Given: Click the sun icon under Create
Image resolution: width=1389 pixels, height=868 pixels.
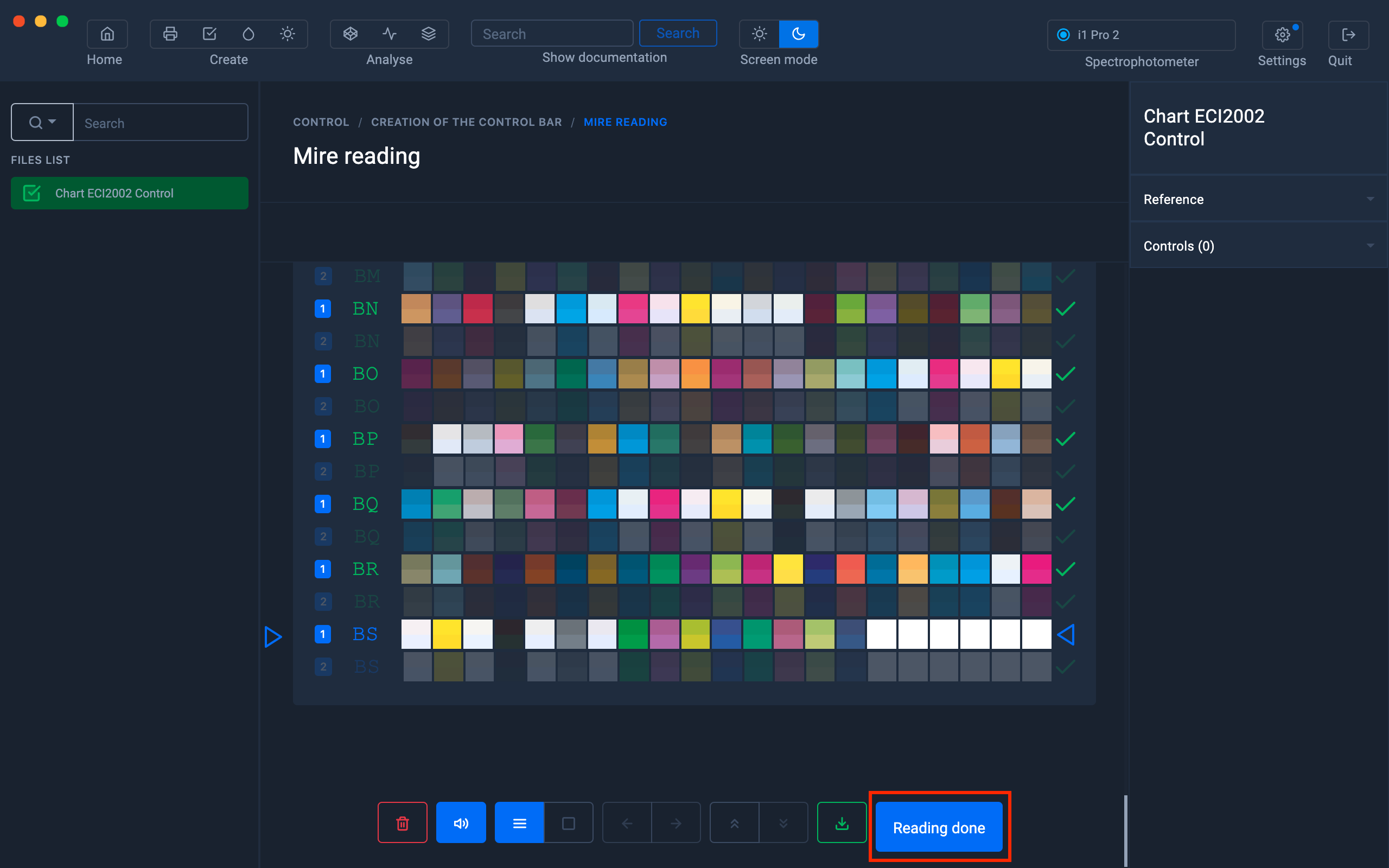Looking at the screenshot, I should [x=288, y=34].
